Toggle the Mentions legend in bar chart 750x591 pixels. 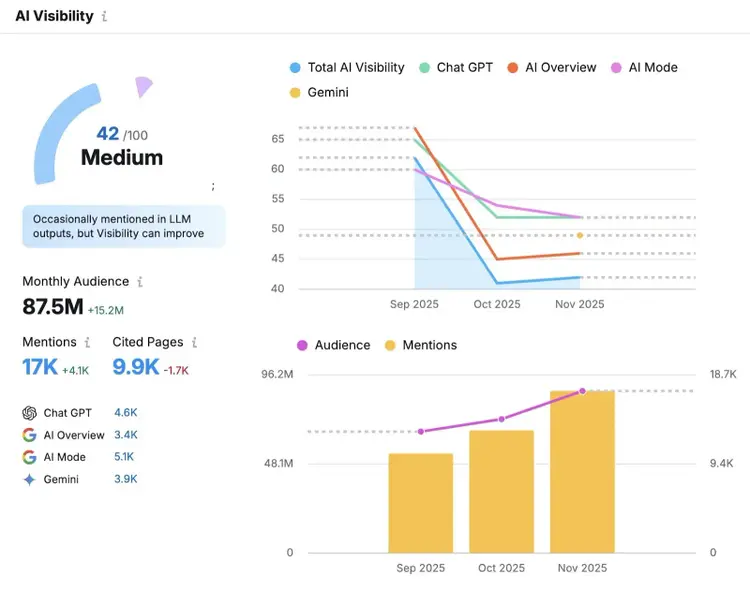coord(421,345)
